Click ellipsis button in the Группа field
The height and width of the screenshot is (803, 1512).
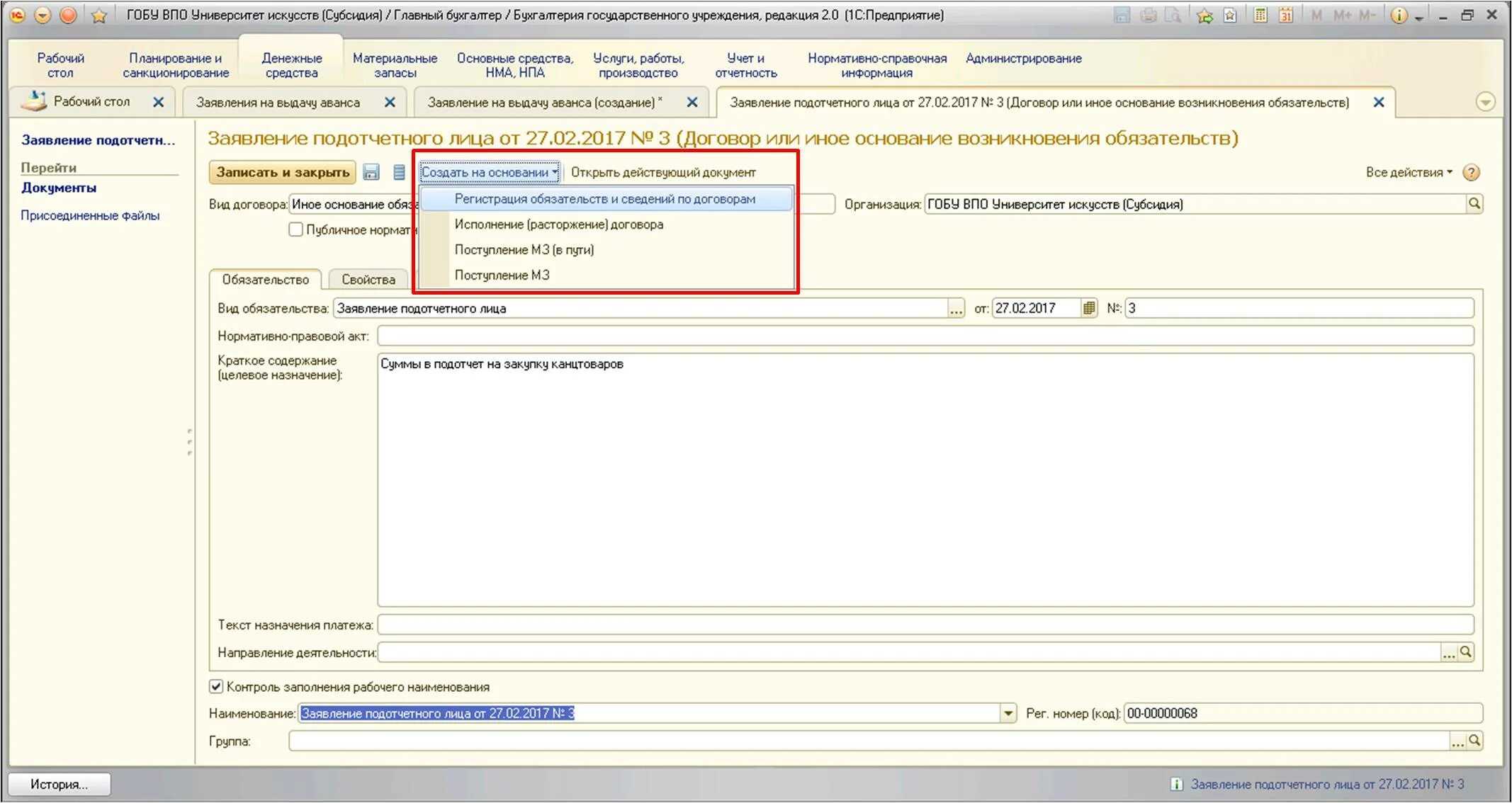1457,741
